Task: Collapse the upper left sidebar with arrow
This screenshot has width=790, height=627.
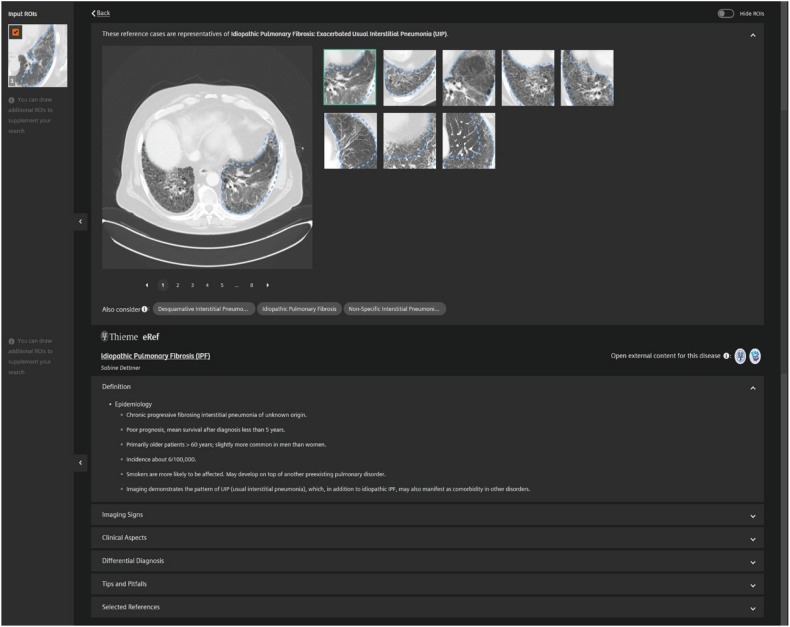Action: [81, 222]
